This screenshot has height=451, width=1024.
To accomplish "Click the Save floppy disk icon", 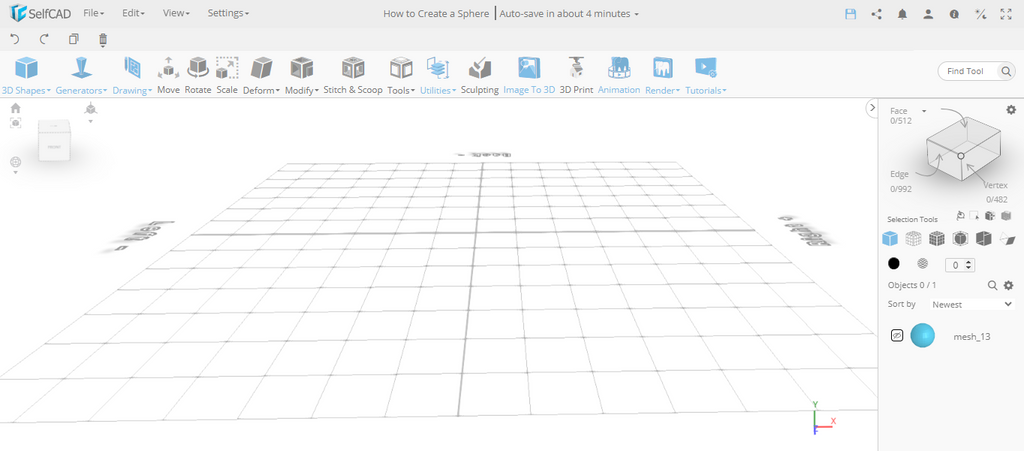I will (x=850, y=14).
